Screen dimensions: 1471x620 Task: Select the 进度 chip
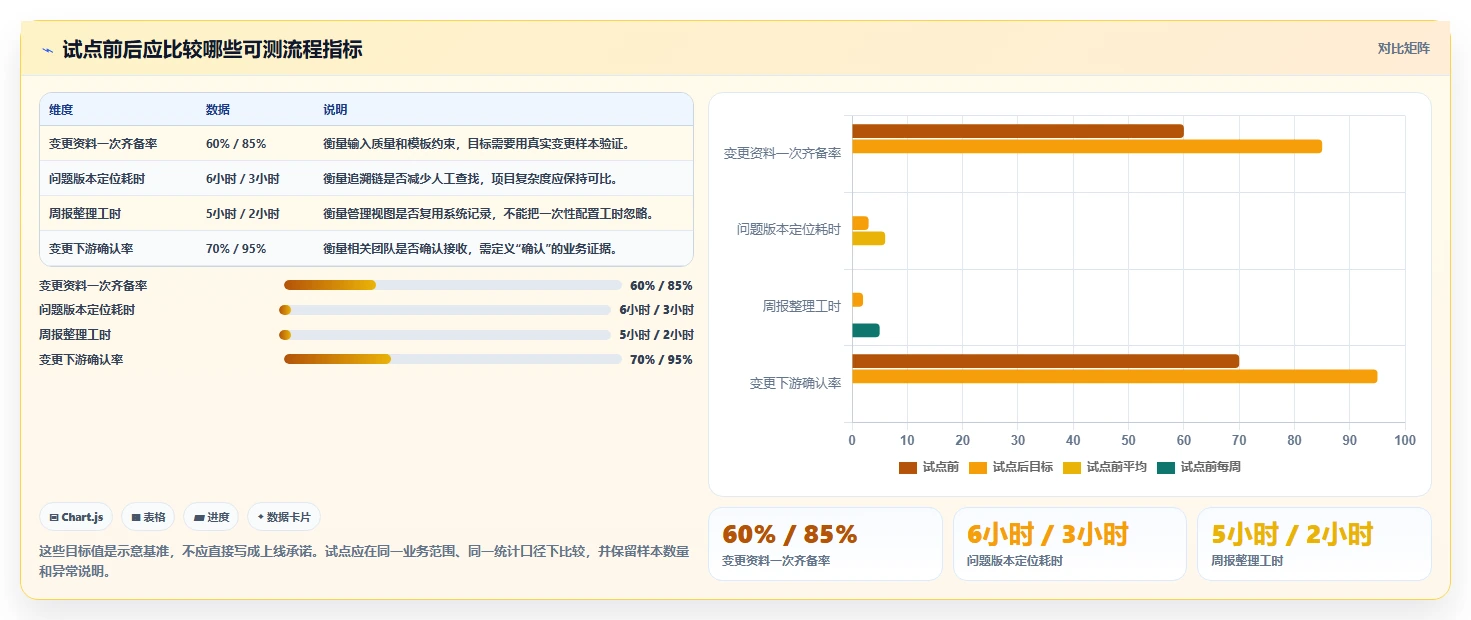(x=211, y=517)
